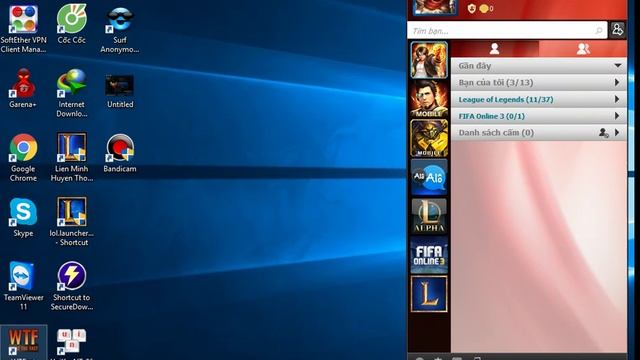
Task: Select the League of Legends (11/37) label
Action: [506, 99]
